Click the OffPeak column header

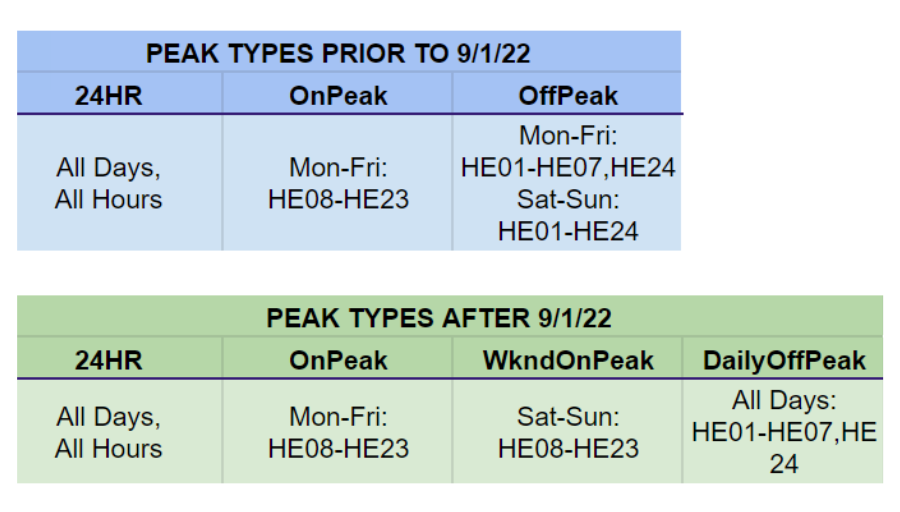pos(568,95)
